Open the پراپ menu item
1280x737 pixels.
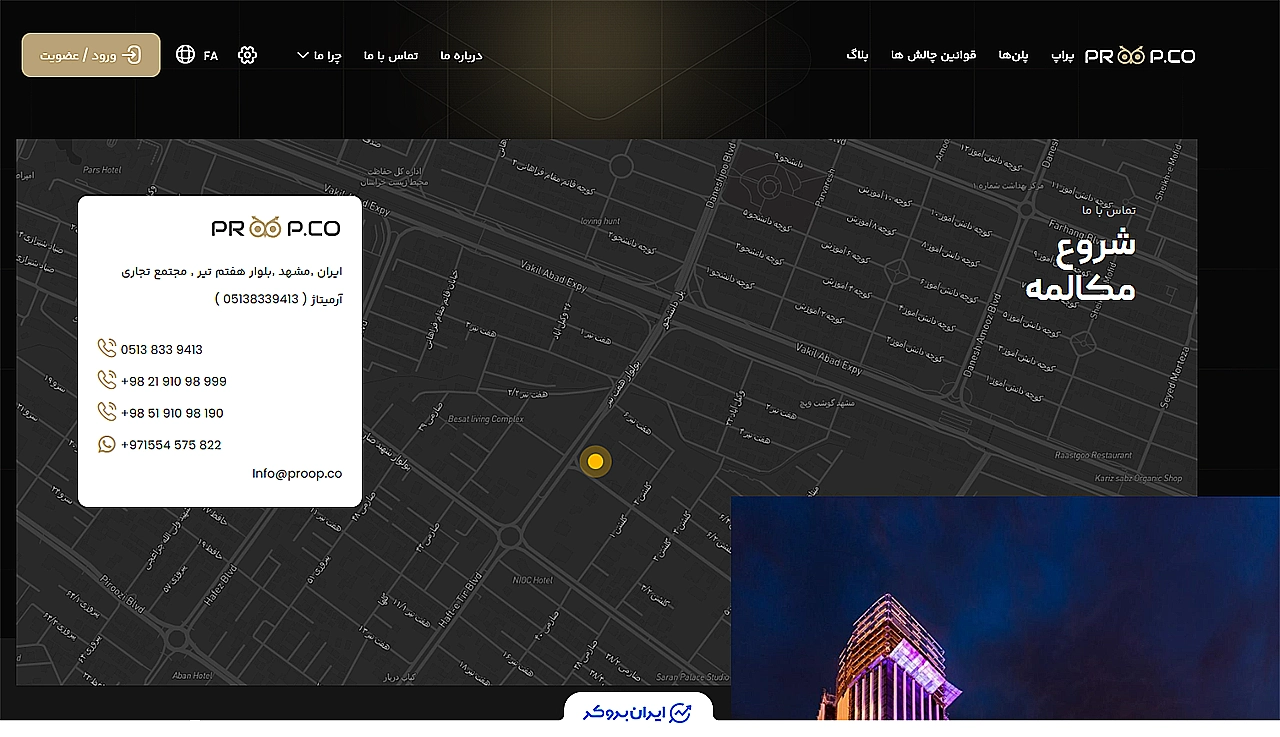click(1063, 56)
